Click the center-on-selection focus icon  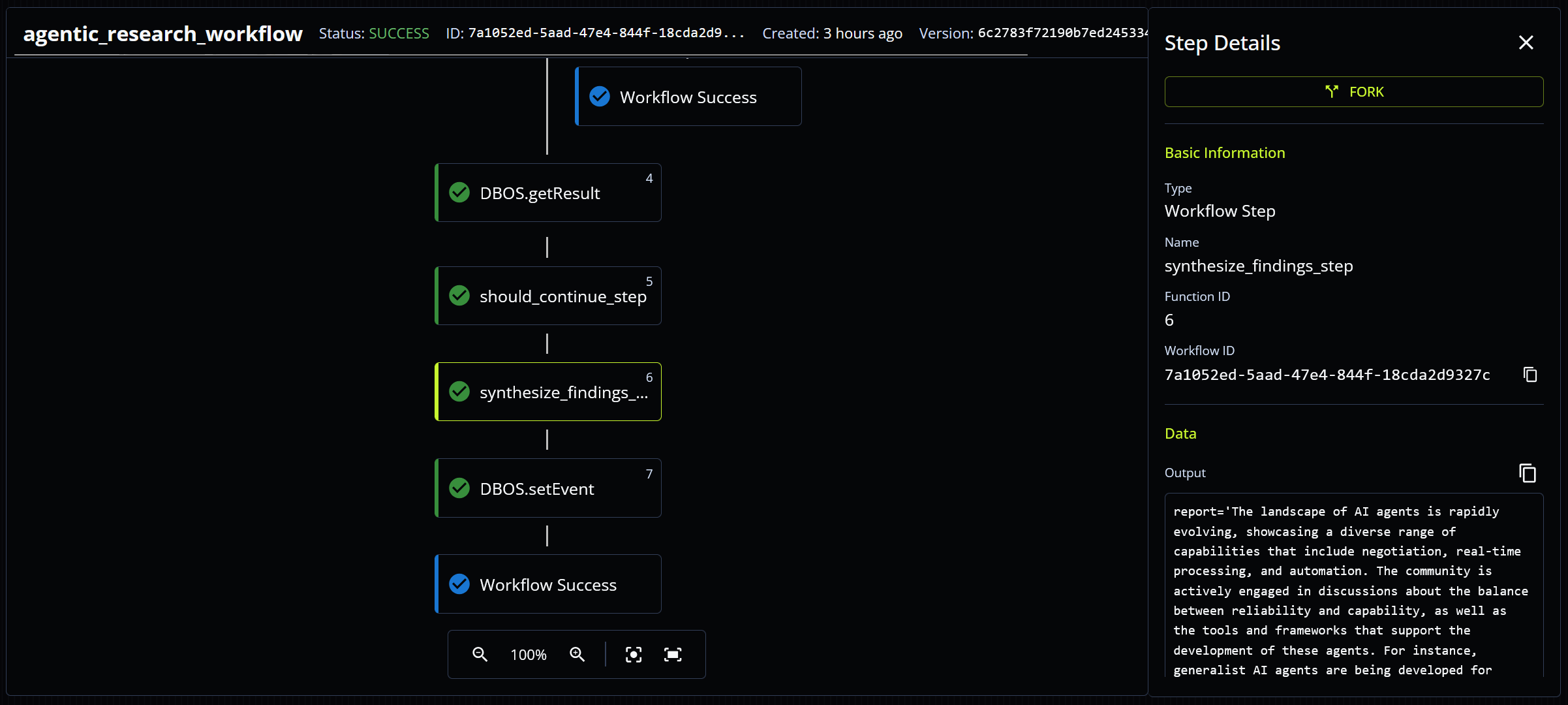(634, 654)
